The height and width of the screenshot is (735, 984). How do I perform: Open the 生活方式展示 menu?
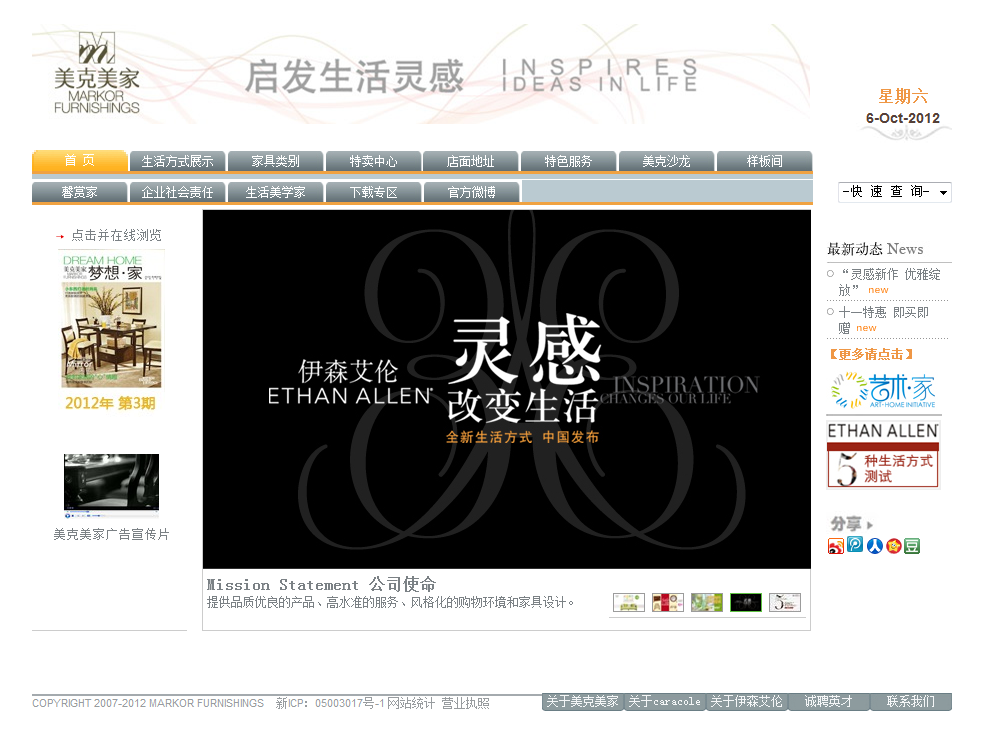coord(178,161)
